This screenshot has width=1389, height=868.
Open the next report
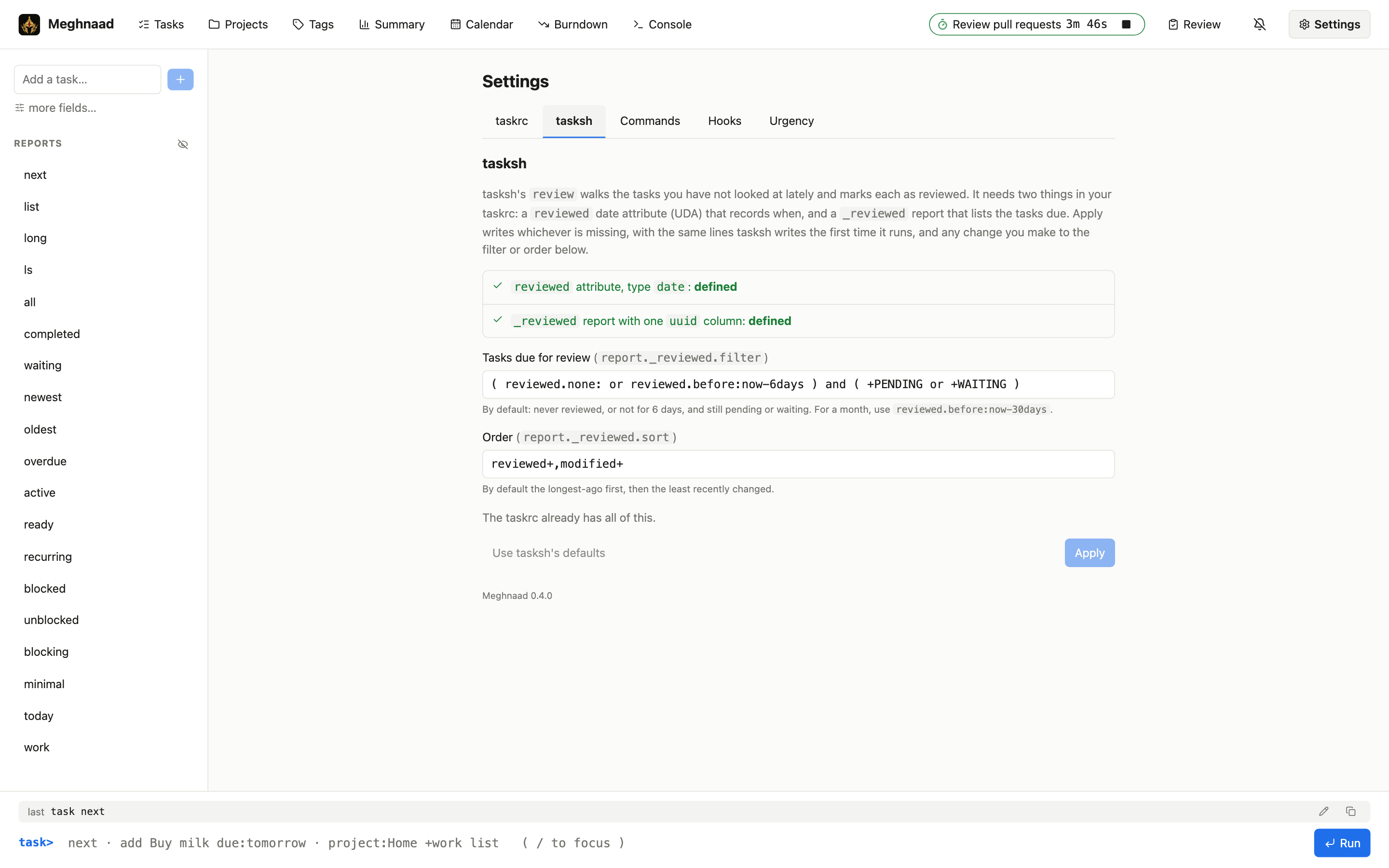click(104, 175)
